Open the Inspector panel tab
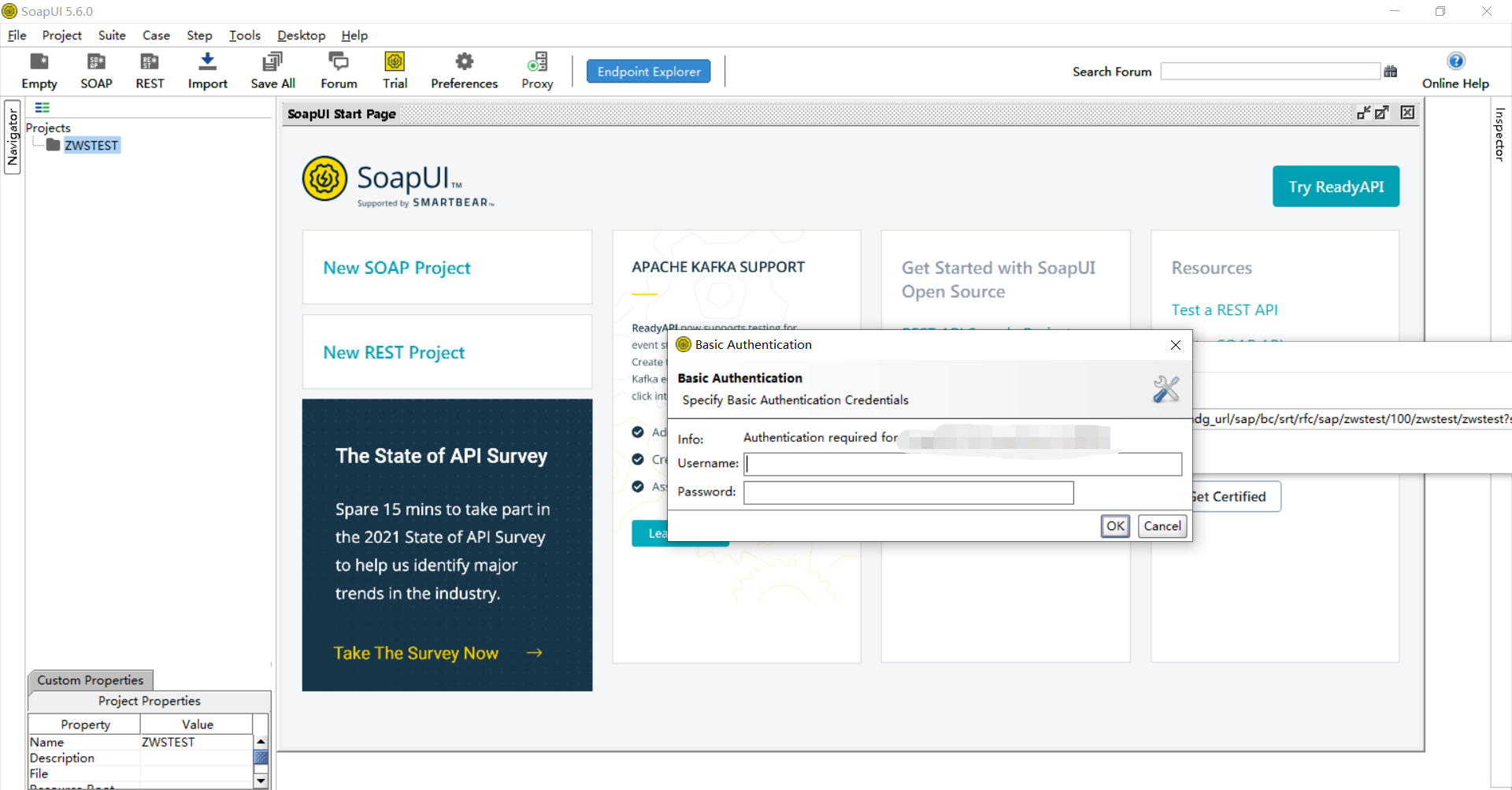 (x=1499, y=134)
